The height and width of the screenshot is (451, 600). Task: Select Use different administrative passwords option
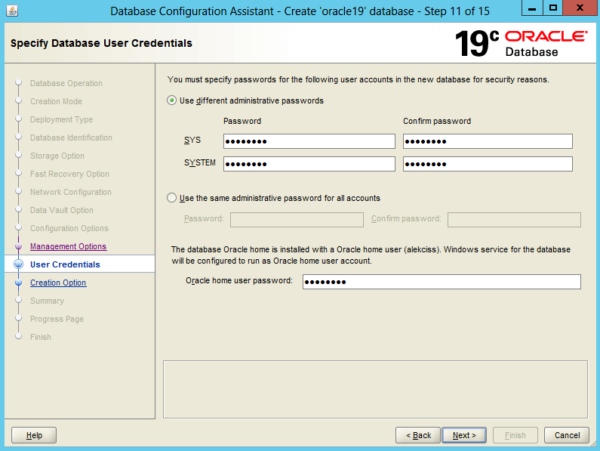(171, 101)
